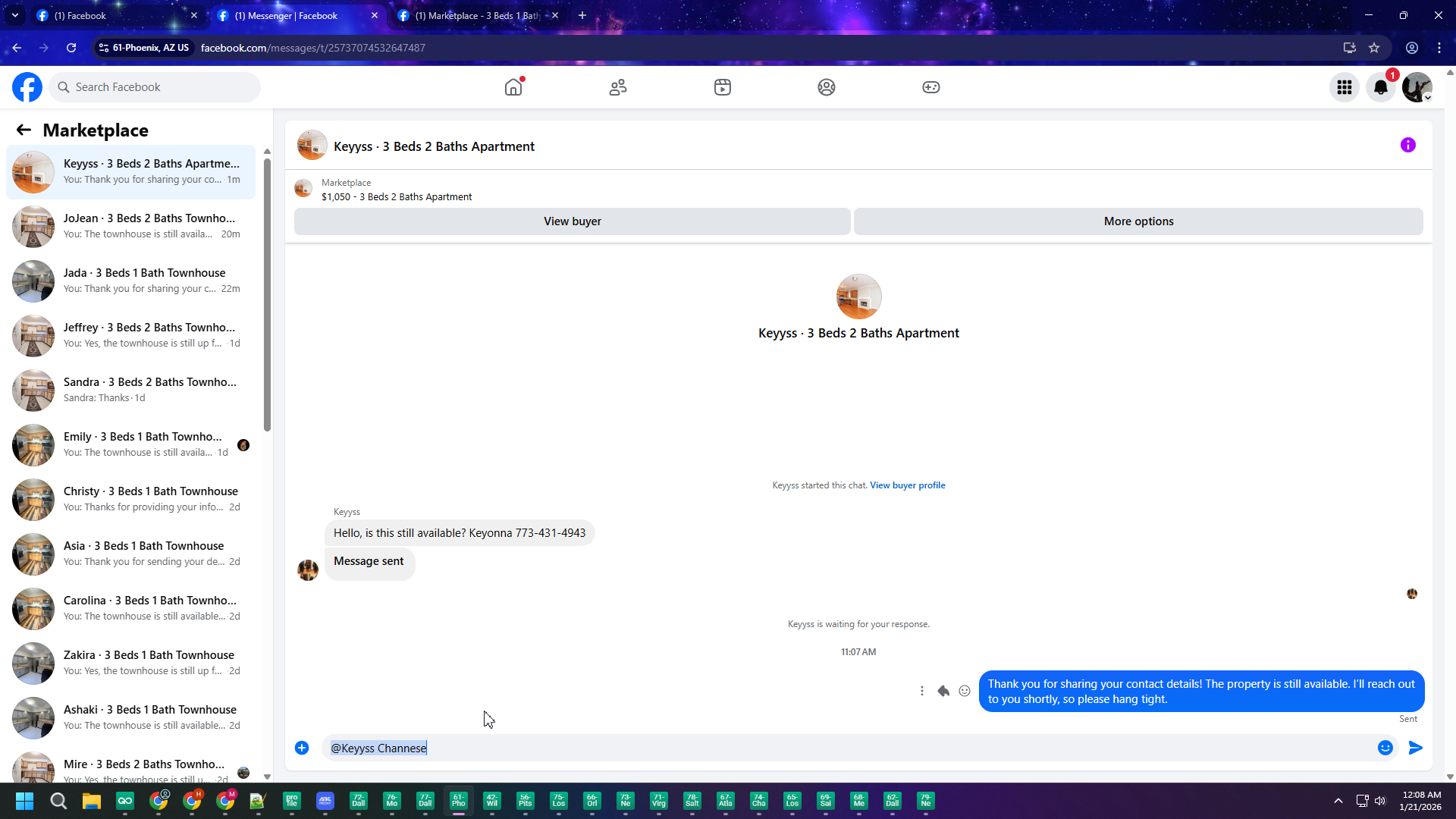
Task: Focus the Search Facebook field
Action: pos(155,87)
